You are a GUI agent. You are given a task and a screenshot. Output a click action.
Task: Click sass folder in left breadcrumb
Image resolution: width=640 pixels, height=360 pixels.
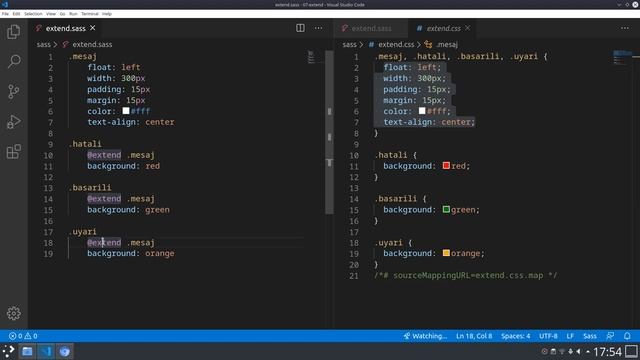pos(43,44)
